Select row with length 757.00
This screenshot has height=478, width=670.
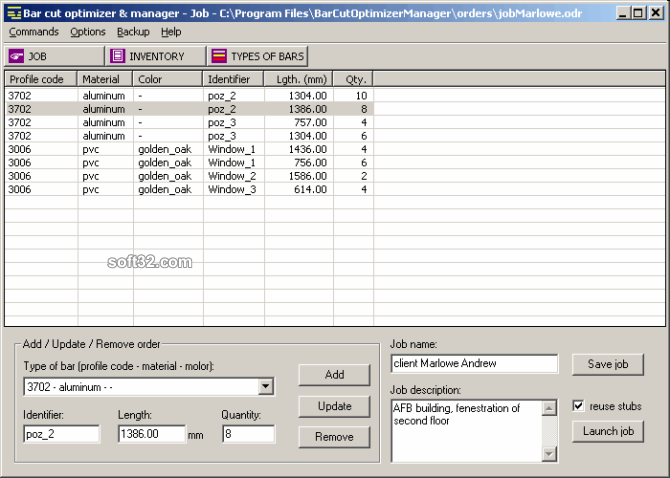189,122
